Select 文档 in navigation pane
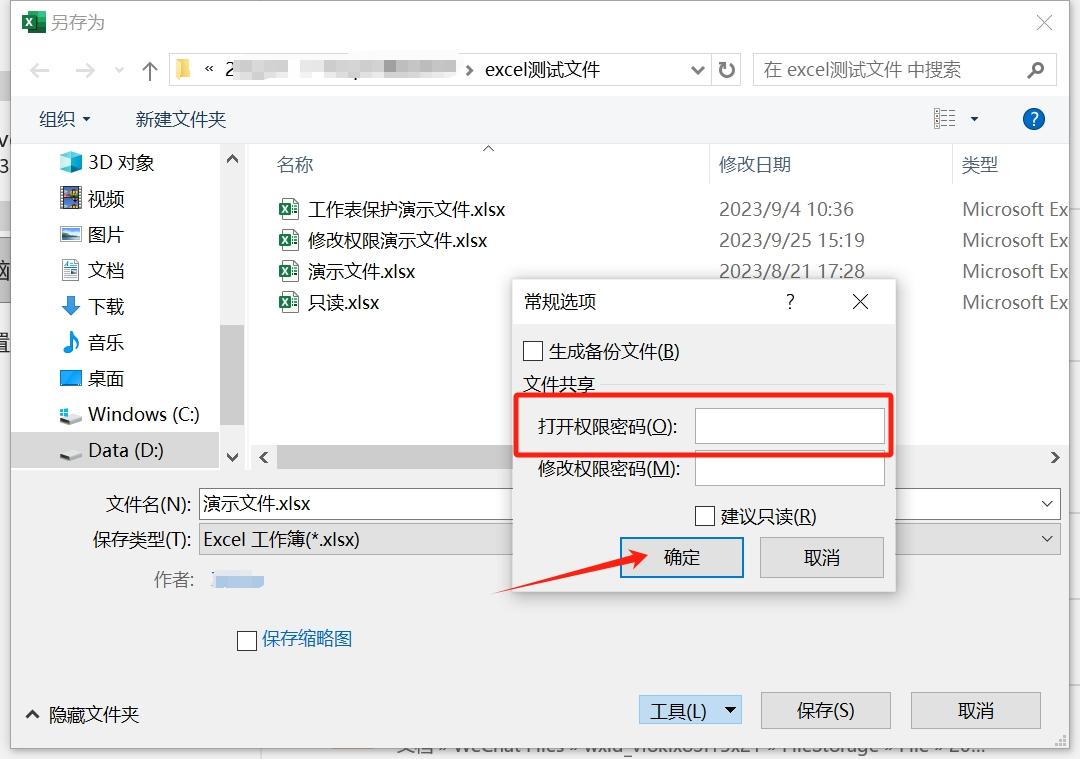Screen dimensions: 1080x759 coord(92,270)
